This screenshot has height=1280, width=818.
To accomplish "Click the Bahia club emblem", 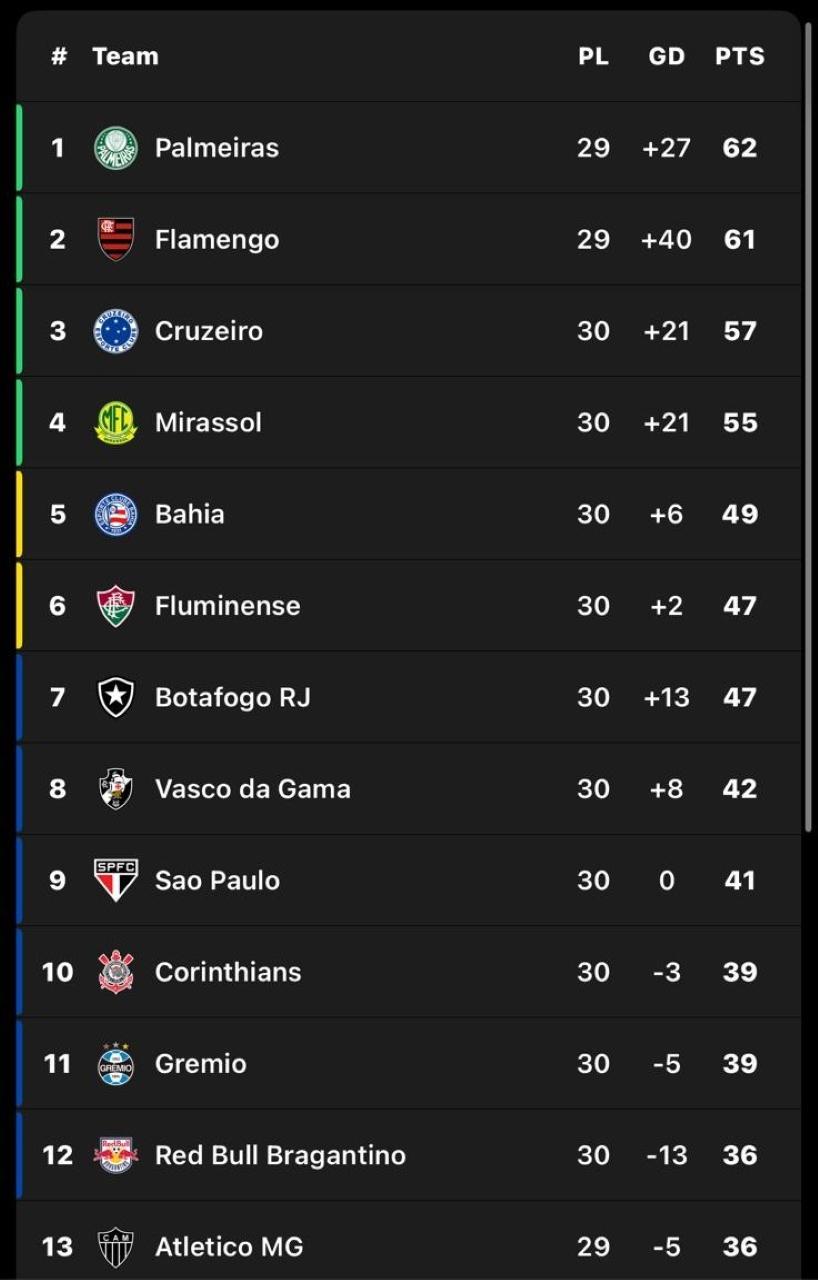I will (115, 514).
